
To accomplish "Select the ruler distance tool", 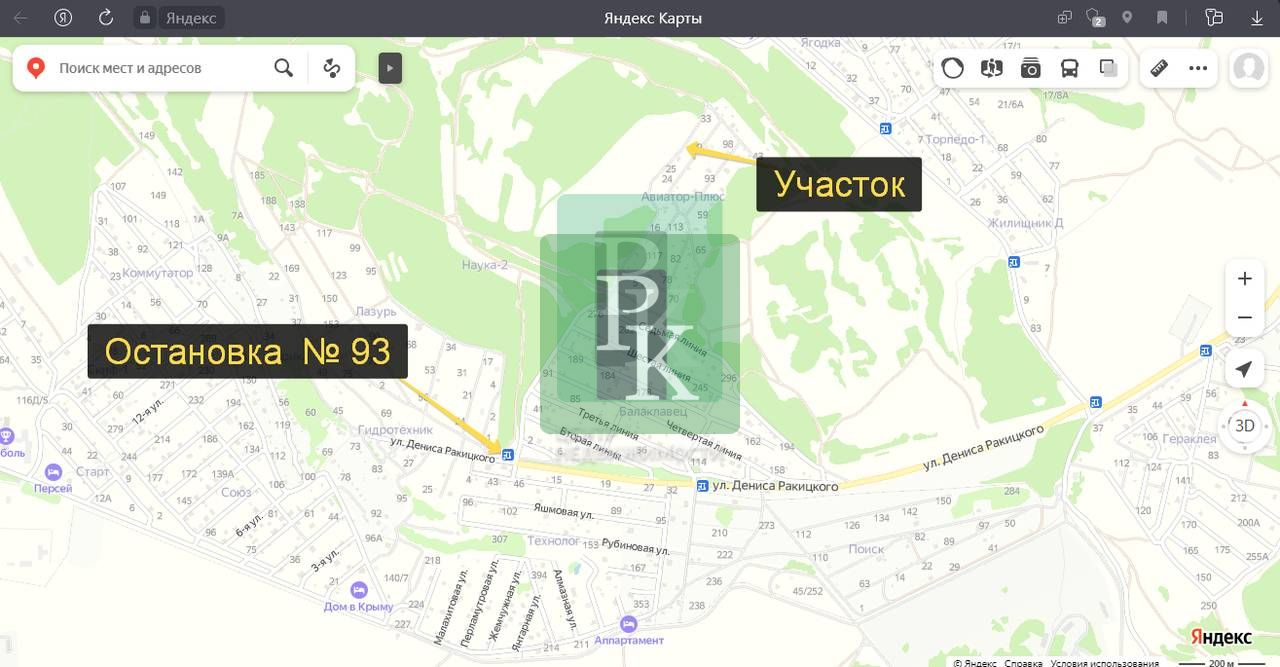I will (1159, 68).
